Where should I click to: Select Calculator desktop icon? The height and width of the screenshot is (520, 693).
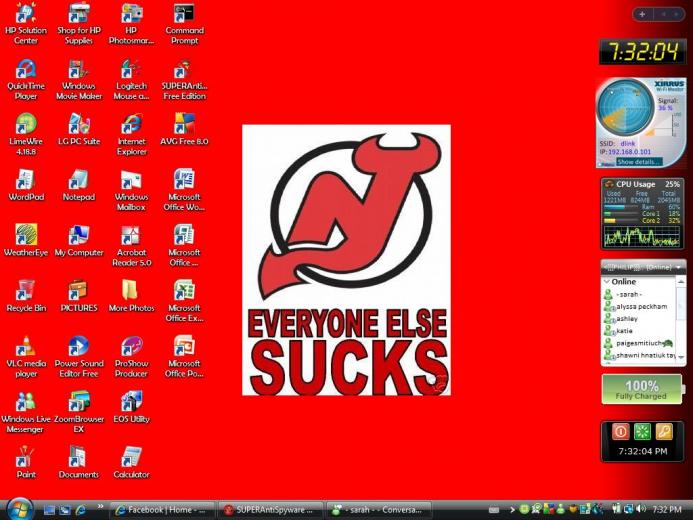click(x=131, y=463)
